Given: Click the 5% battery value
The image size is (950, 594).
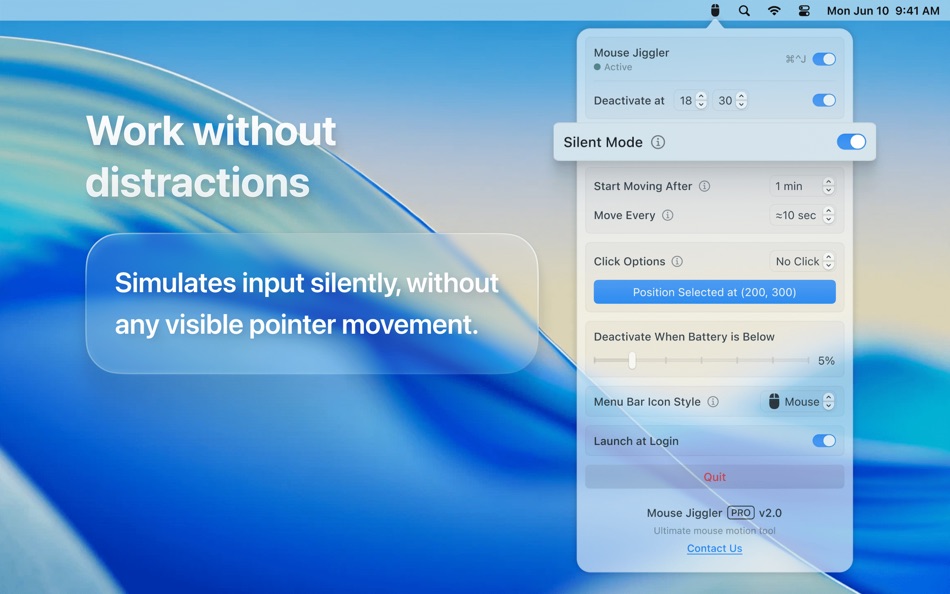Looking at the screenshot, I should pos(826,361).
